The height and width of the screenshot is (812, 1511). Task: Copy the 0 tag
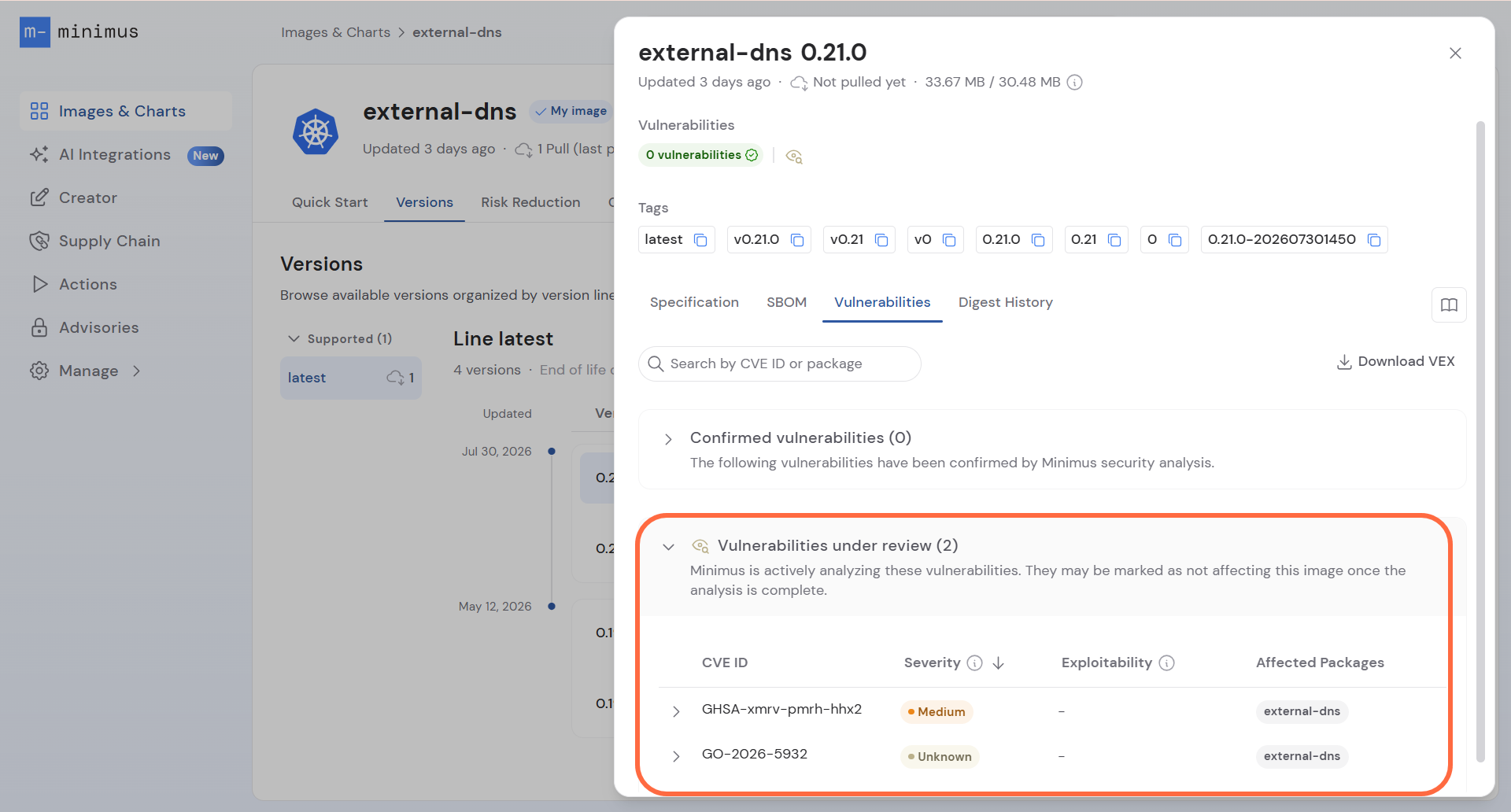[x=1175, y=240]
